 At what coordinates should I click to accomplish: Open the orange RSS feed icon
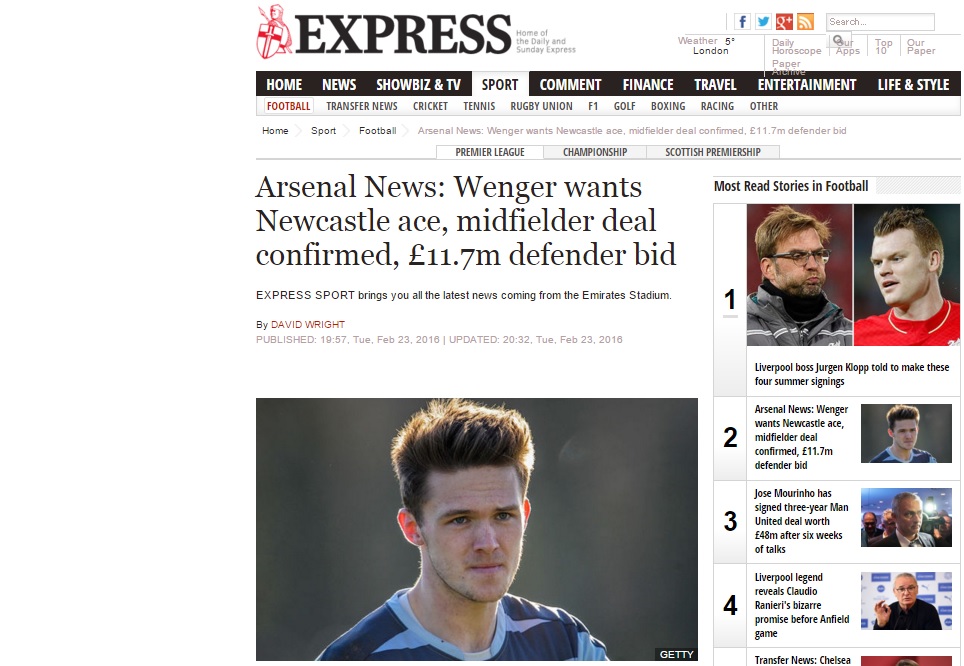(805, 22)
